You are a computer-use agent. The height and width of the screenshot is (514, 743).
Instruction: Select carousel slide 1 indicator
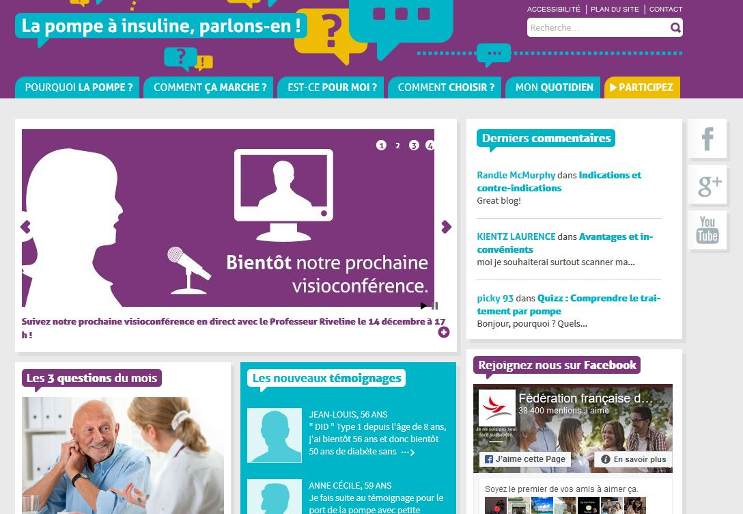(381, 145)
